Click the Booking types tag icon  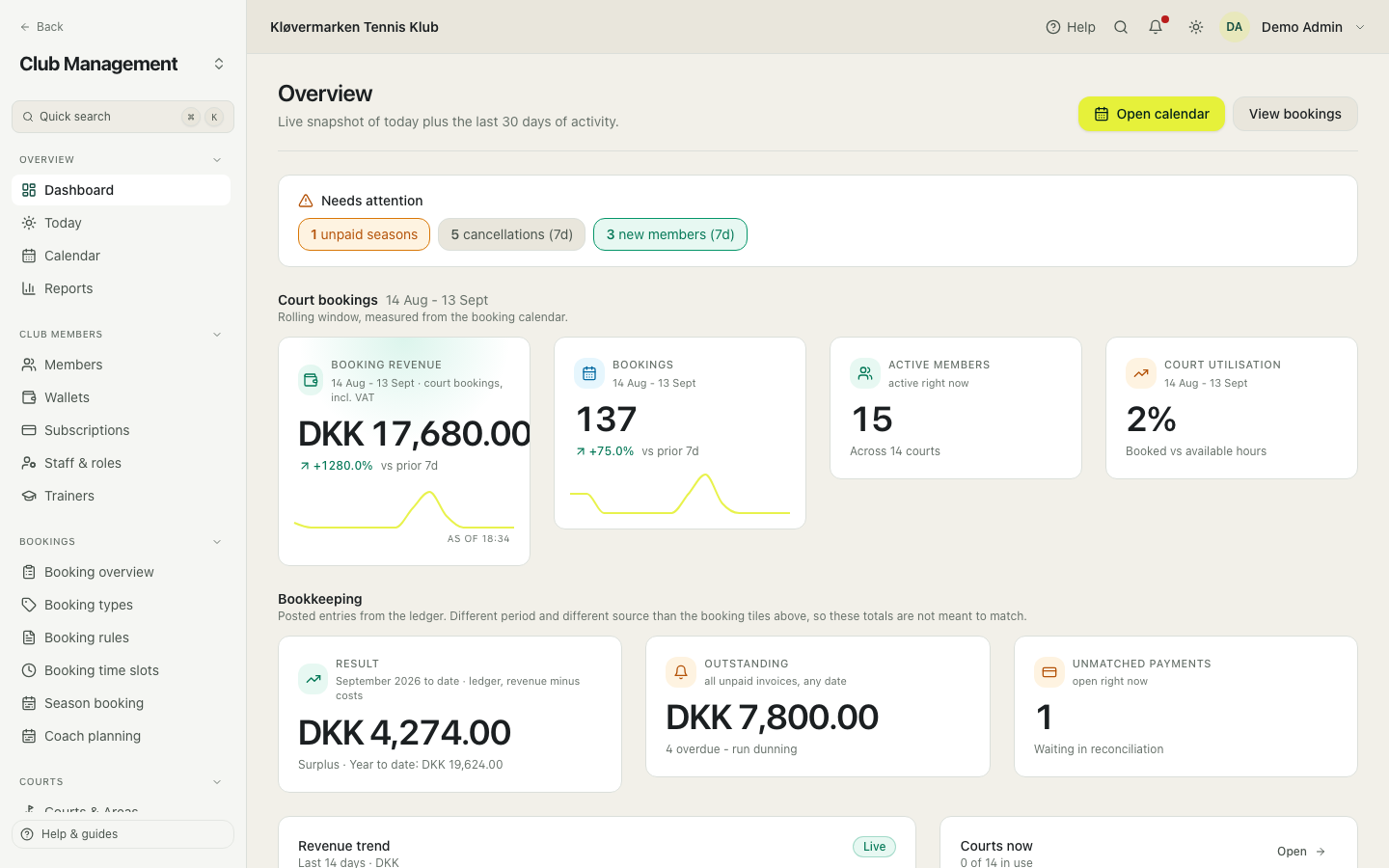(29, 605)
